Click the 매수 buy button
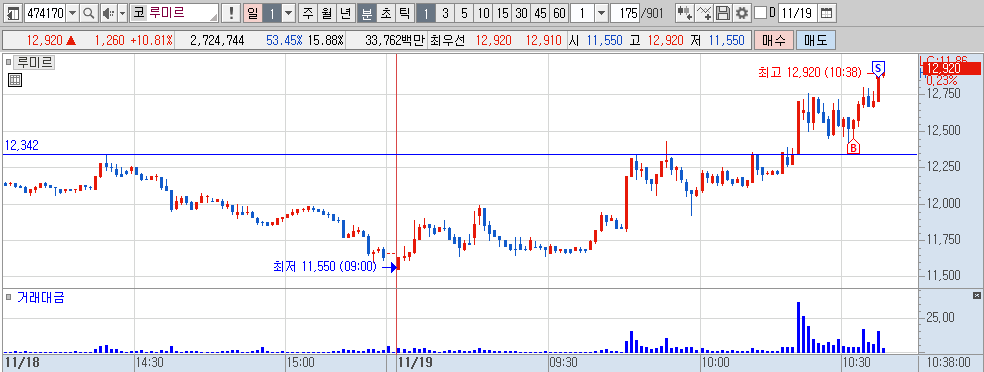The height and width of the screenshot is (372, 984). (773, 41)
